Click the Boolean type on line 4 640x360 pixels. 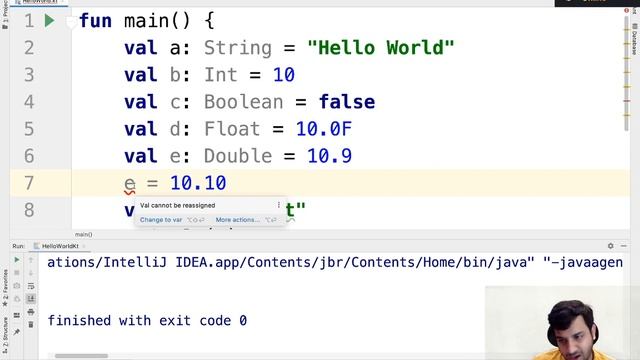click(244, 102)
